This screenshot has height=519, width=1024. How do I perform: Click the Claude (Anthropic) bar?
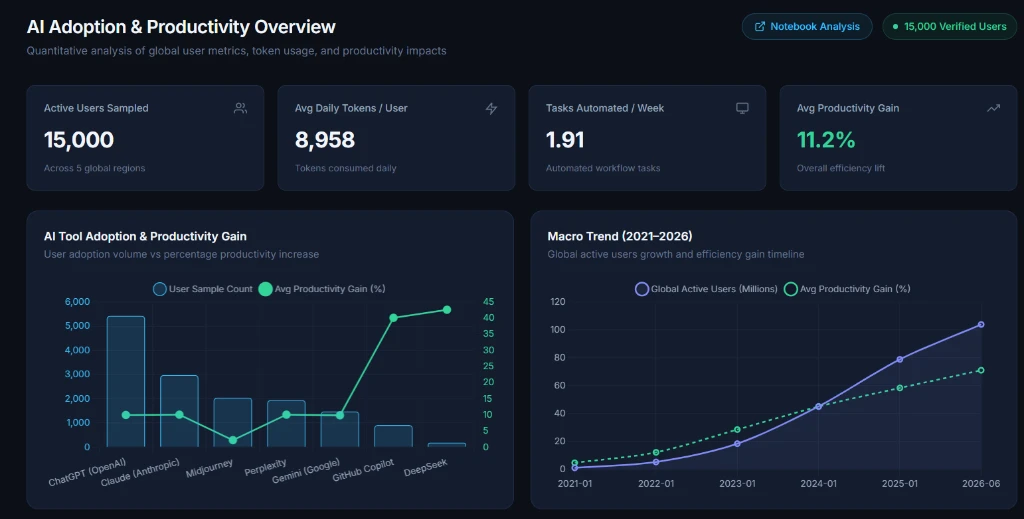pyautogui.click(x=180, y=411)
